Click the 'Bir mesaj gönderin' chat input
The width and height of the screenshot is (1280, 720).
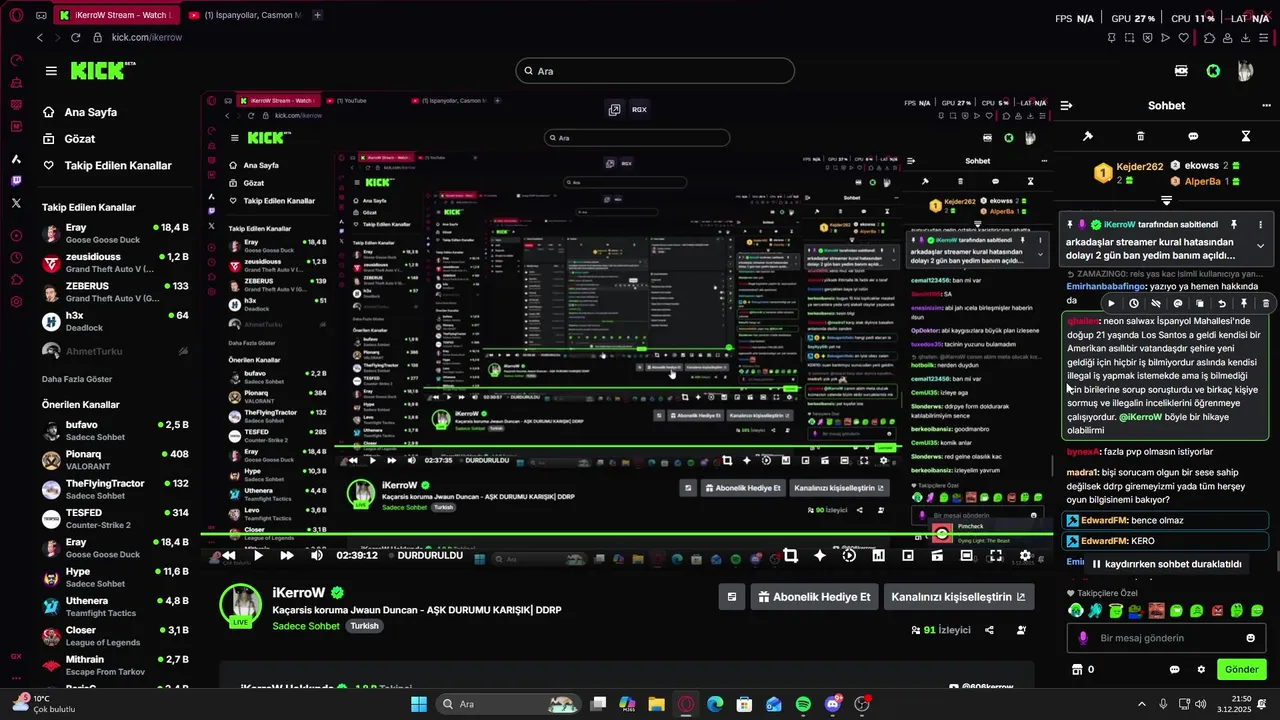[x=1168, y=638]
